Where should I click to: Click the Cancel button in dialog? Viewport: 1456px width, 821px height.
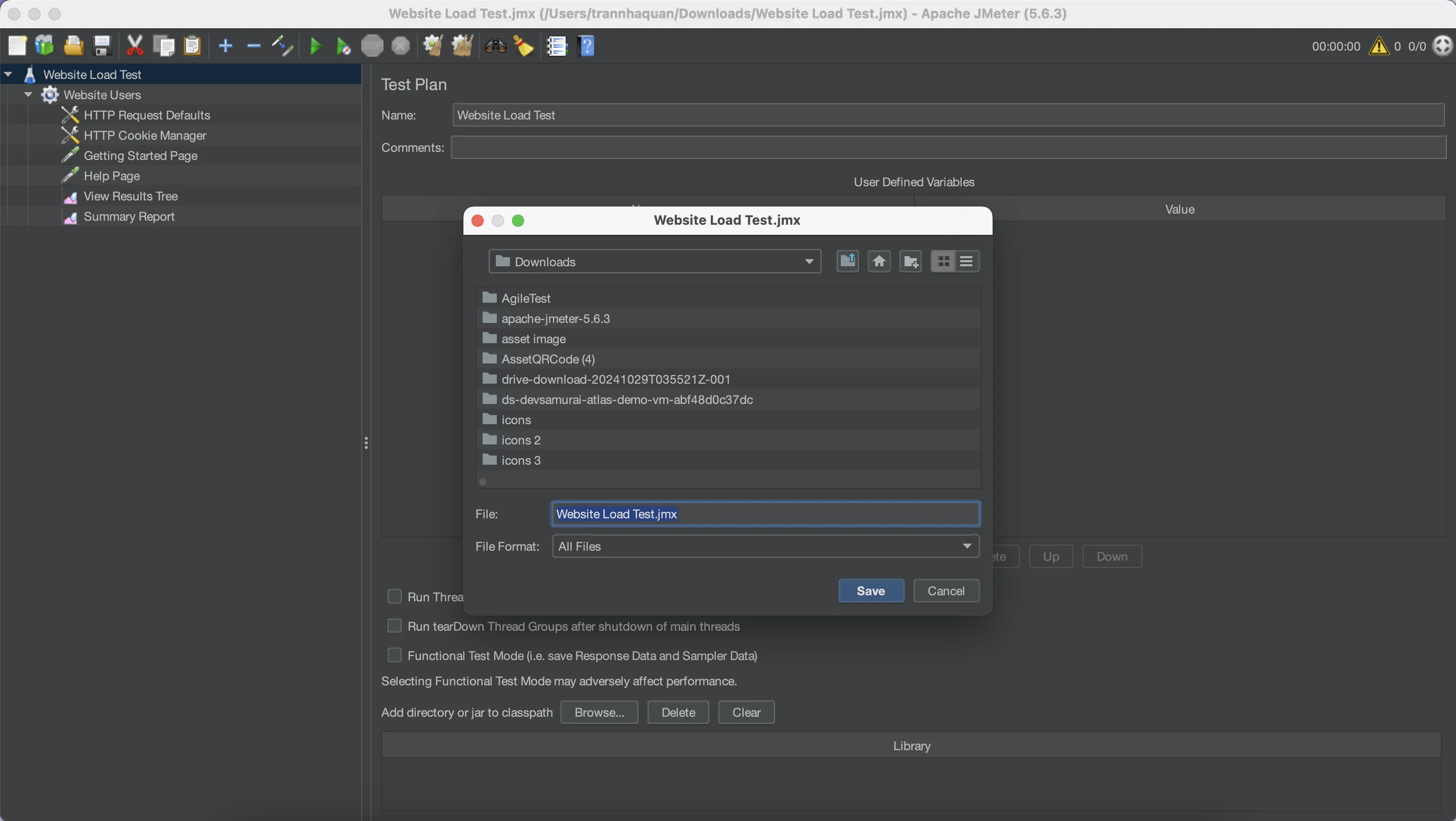[x=946, y=590]
